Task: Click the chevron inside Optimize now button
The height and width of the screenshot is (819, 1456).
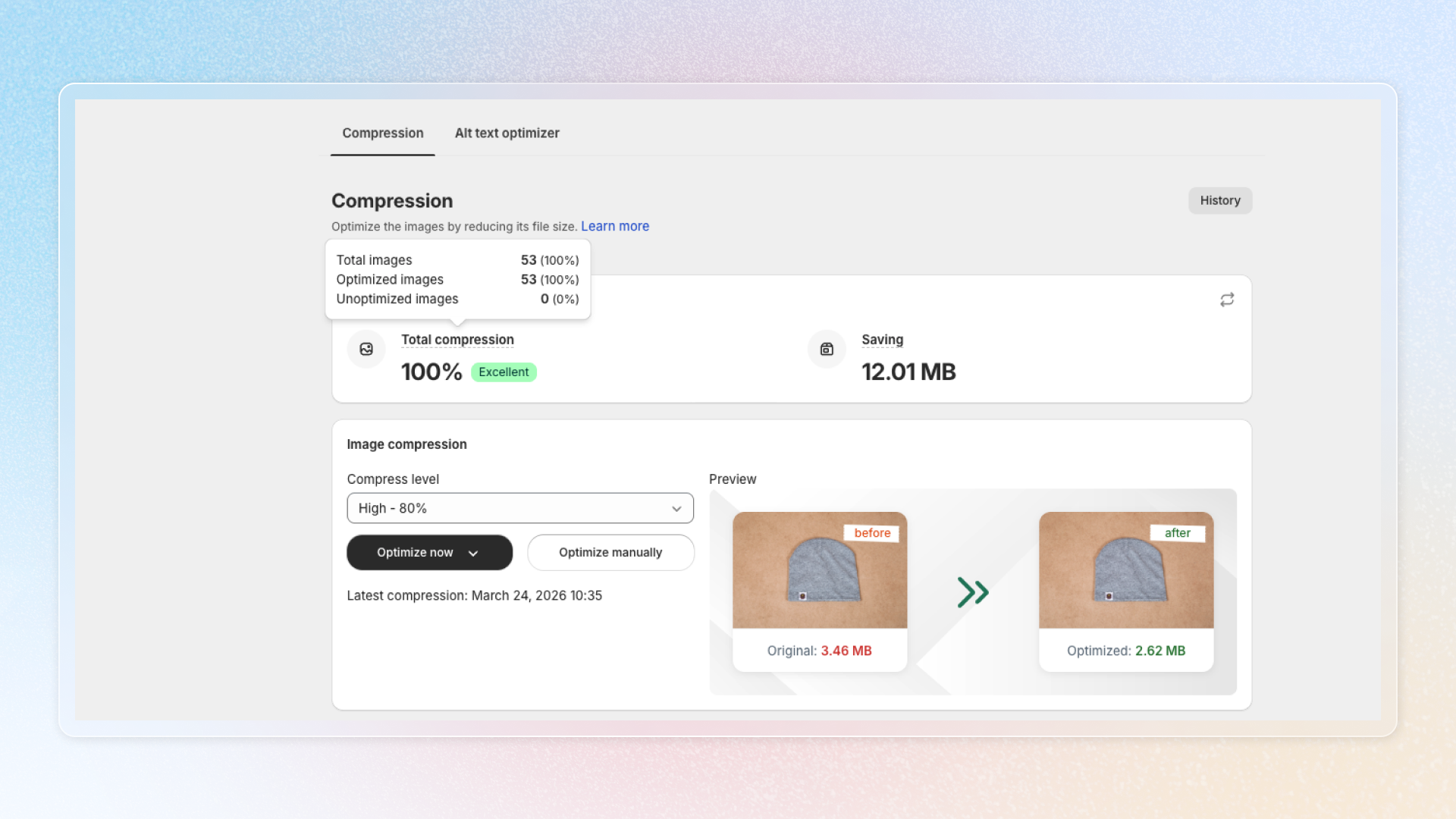Action: pyautogui.click(x=473, y=554)
